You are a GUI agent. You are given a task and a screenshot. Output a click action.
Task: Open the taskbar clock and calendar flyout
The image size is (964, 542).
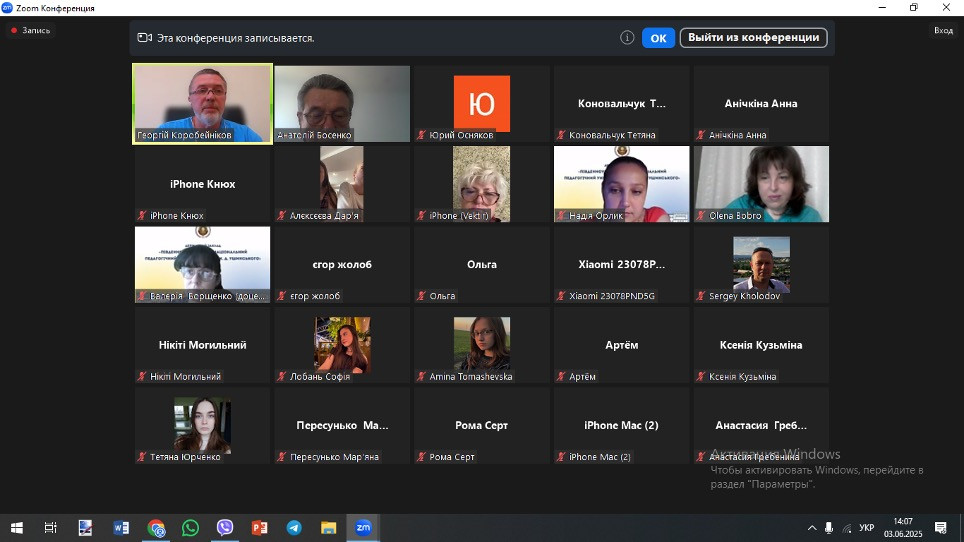click(x=903, y=527)
